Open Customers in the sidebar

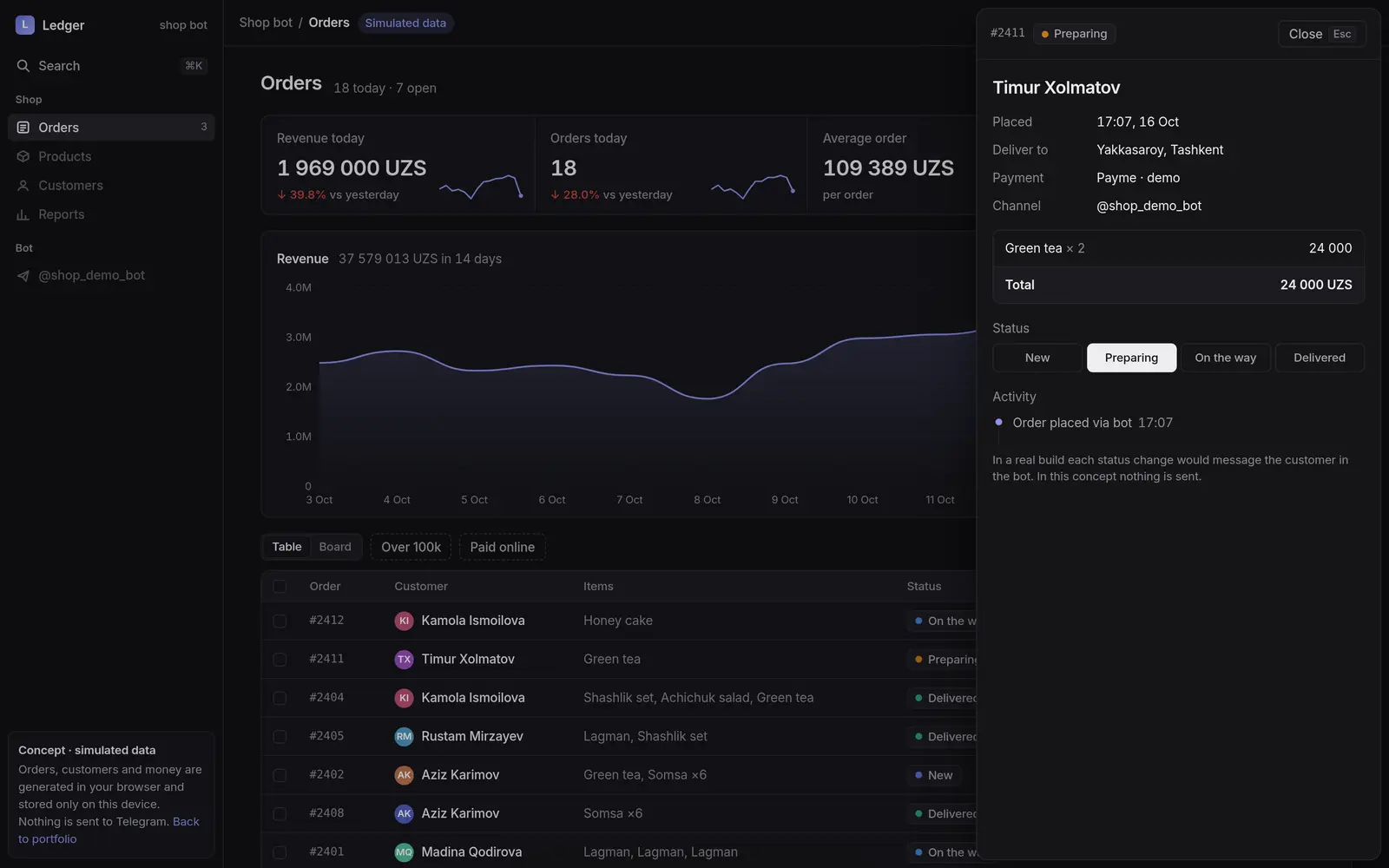111,186
